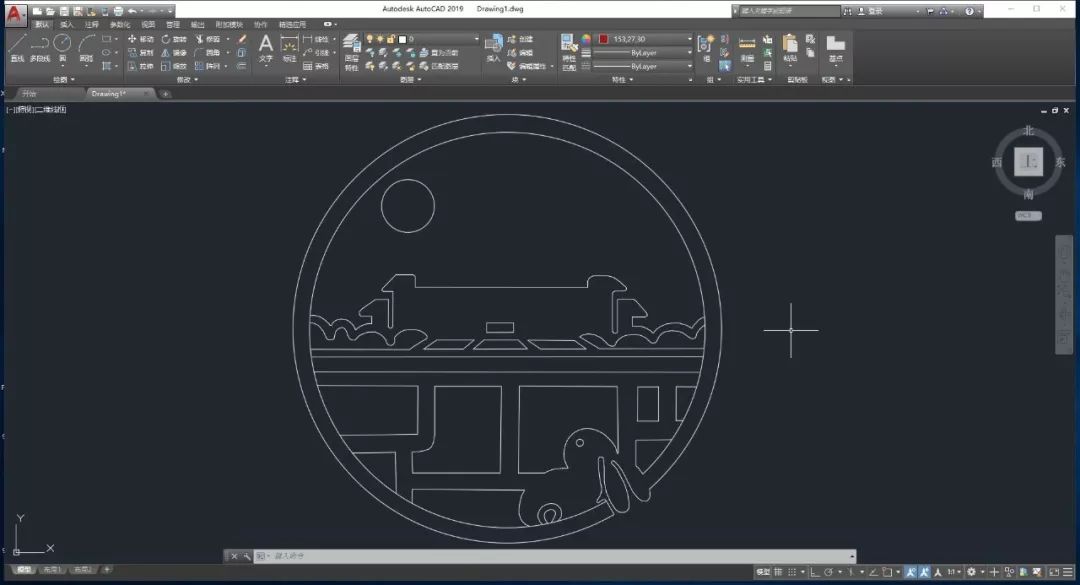Choose the Arc (圆弧) tool

click(x=87, y=46)
